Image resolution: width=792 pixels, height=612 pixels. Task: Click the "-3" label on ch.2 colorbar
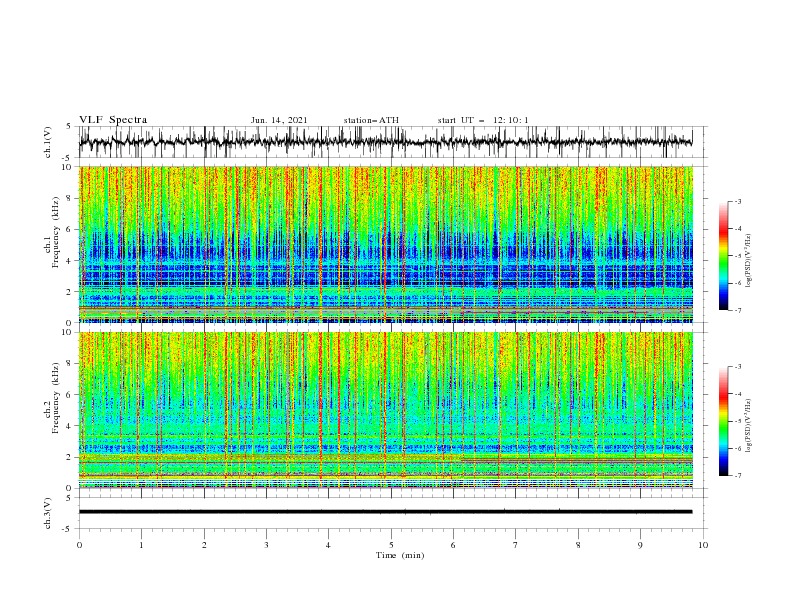[737, 367]
